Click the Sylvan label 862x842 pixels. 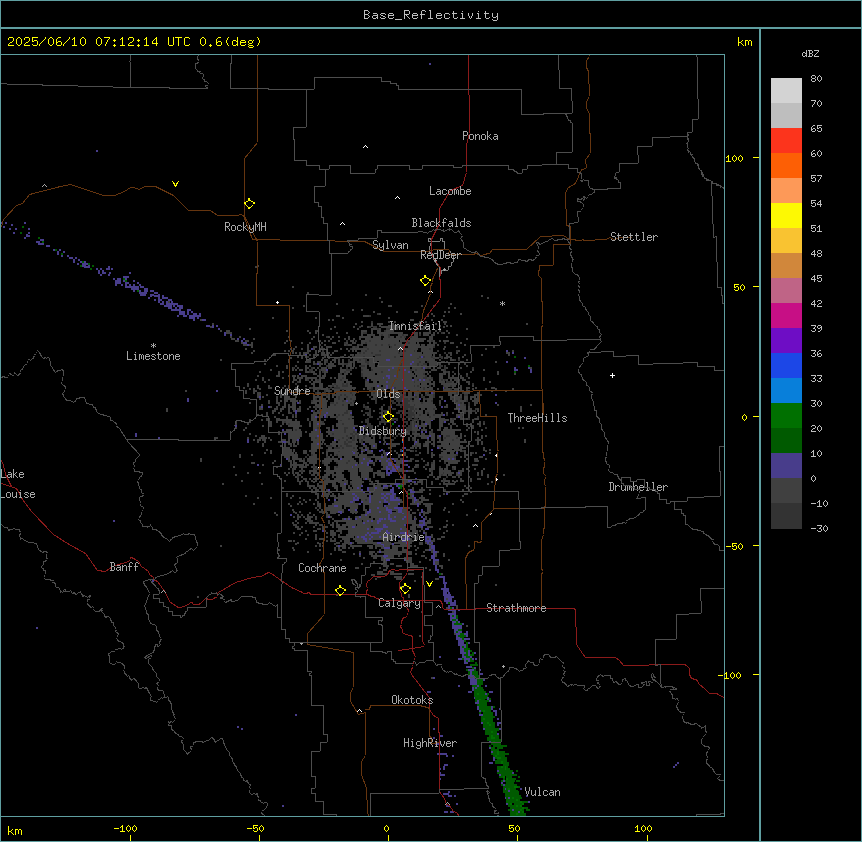390,245
